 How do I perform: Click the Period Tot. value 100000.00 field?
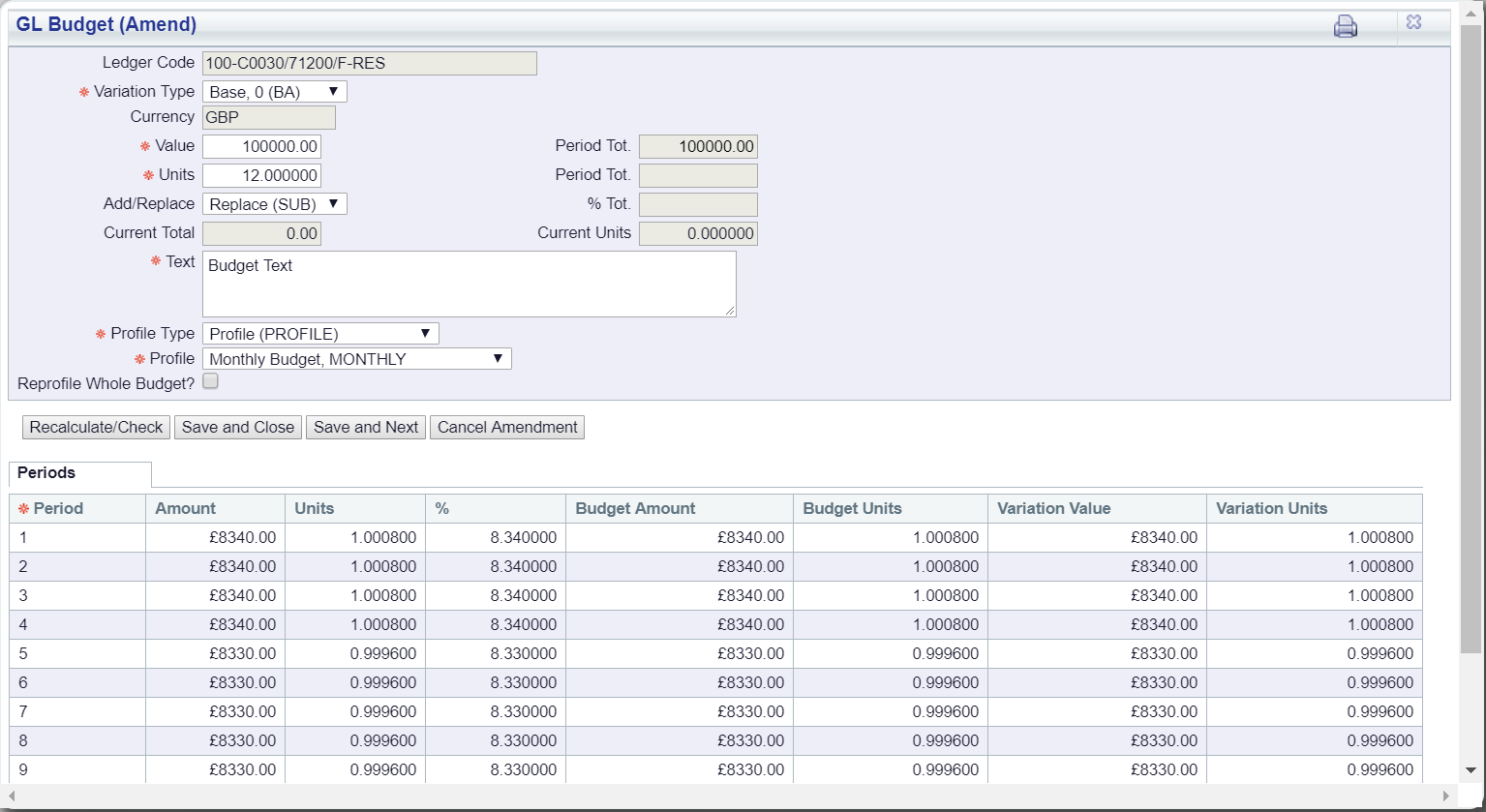tap(699, 146)
